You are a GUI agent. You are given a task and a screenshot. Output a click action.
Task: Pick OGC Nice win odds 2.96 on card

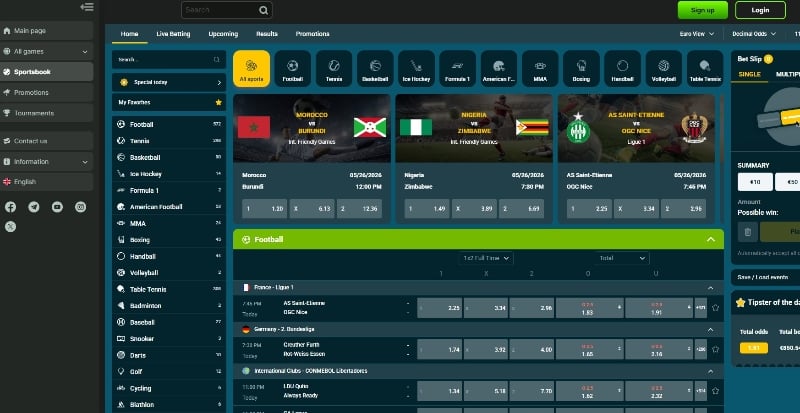683,209
